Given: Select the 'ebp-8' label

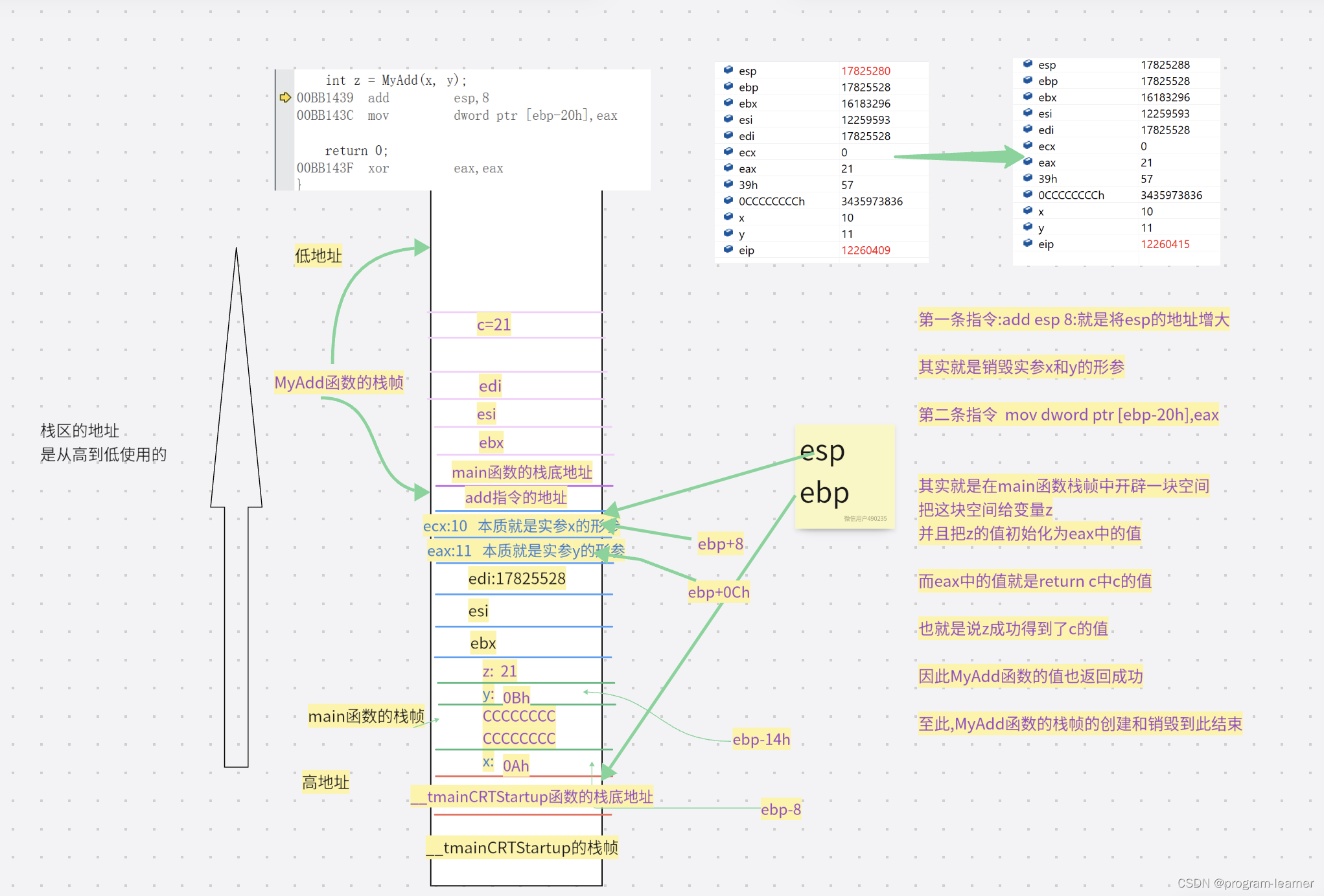Looking at the screenshot, I should [x=781, y=809].
